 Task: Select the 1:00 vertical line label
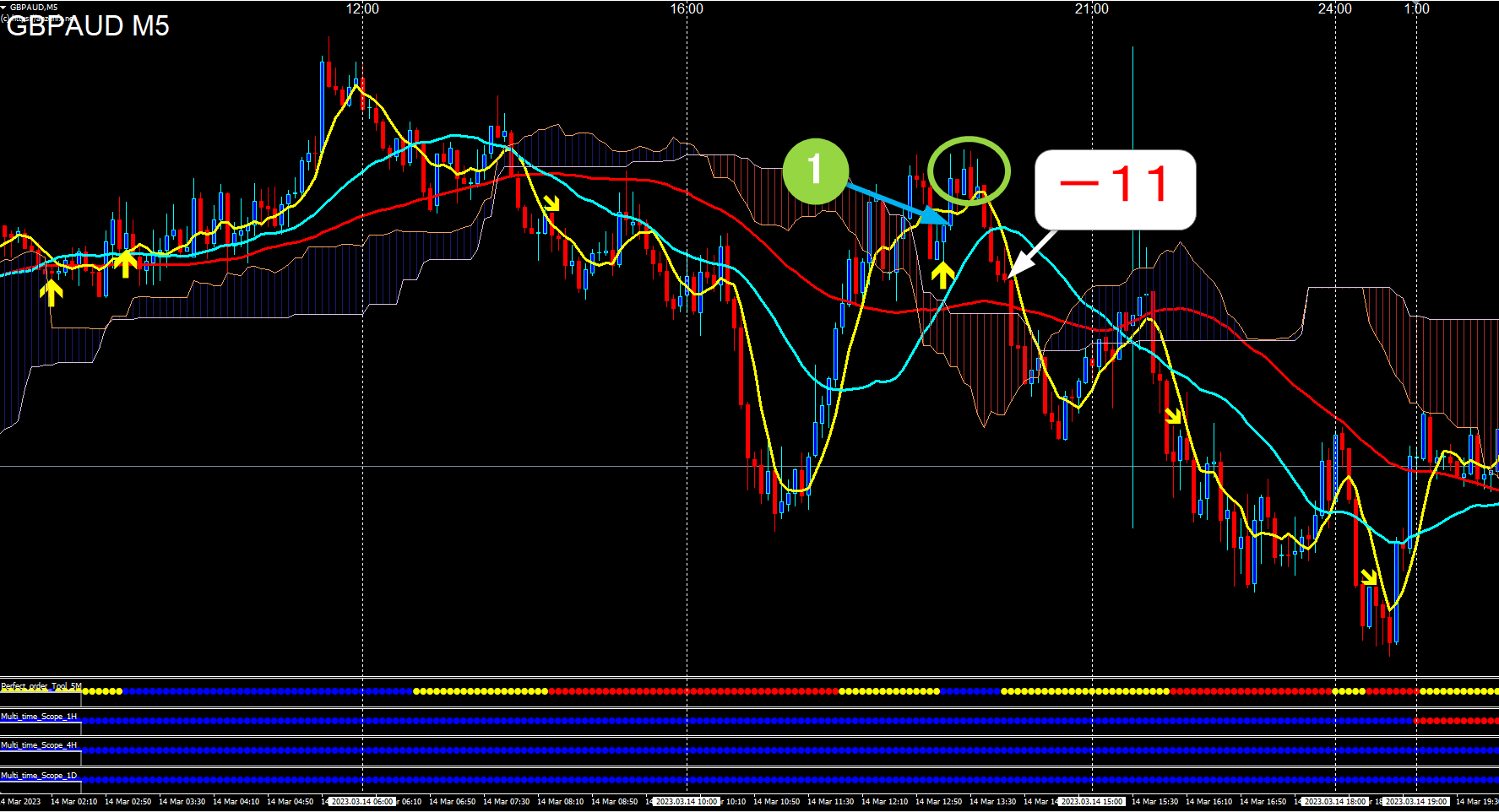point(1416,8)
